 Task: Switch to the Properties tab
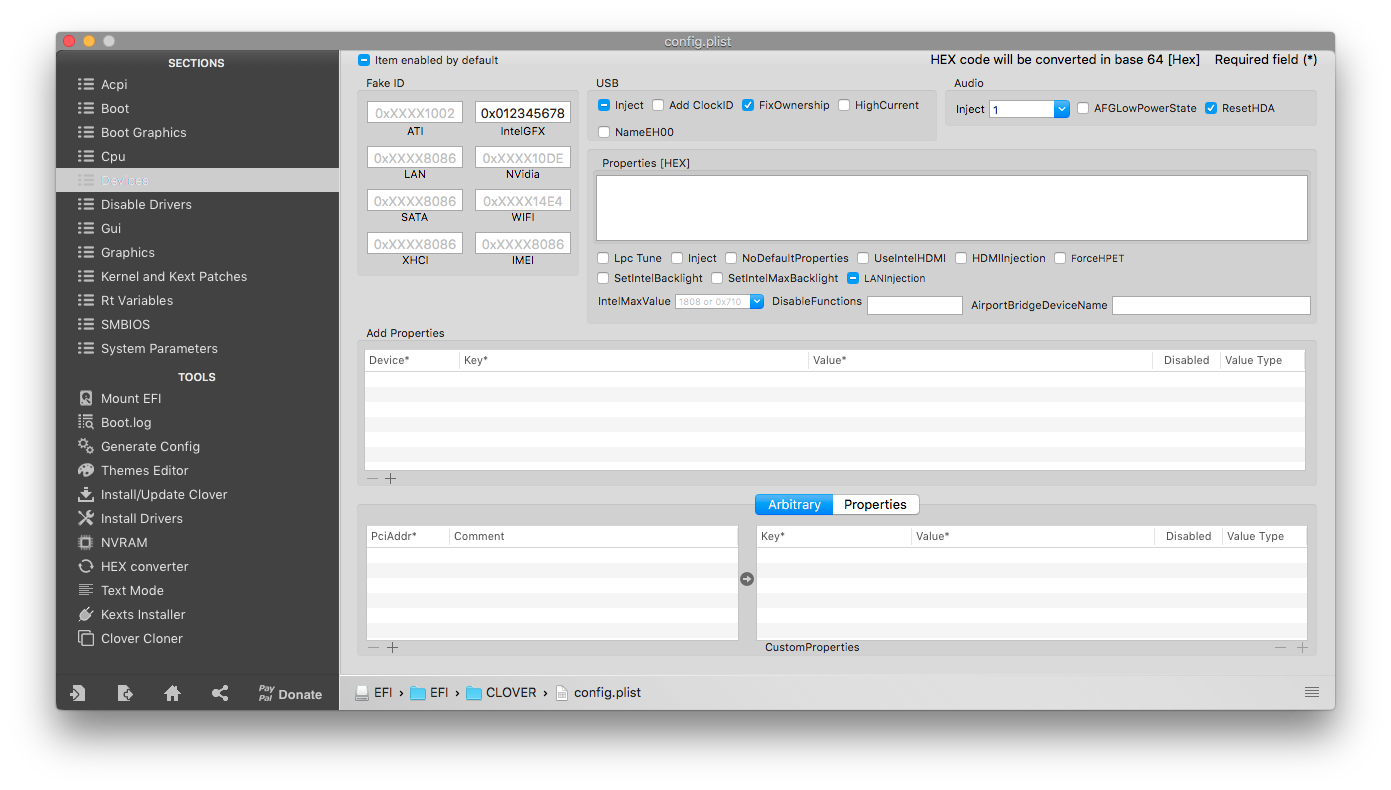pyautogui.click(x=875, y=504)
